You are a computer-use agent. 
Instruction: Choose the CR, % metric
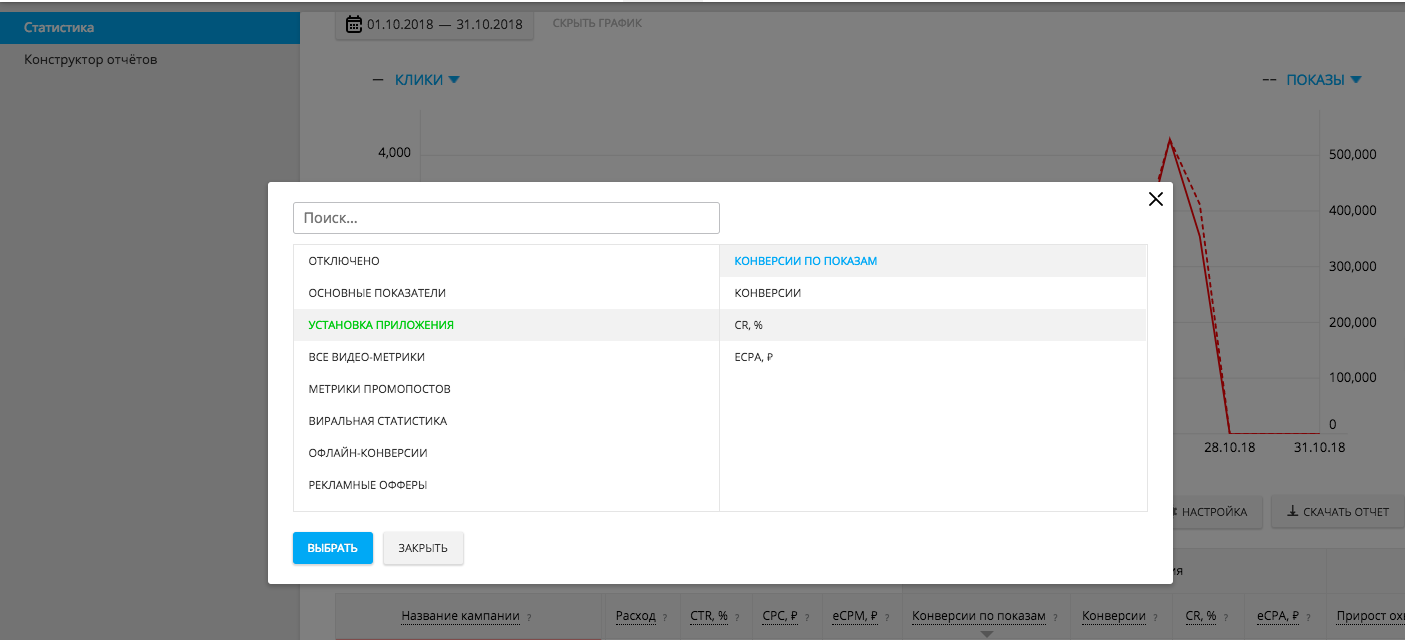[749, 325]
